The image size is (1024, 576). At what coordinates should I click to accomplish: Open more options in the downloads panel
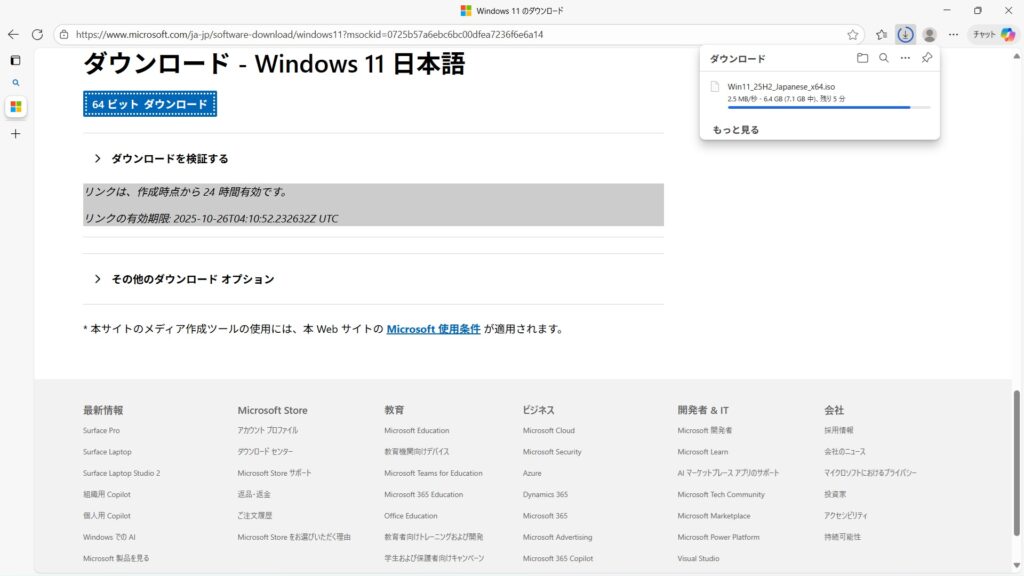pos(905,59)
